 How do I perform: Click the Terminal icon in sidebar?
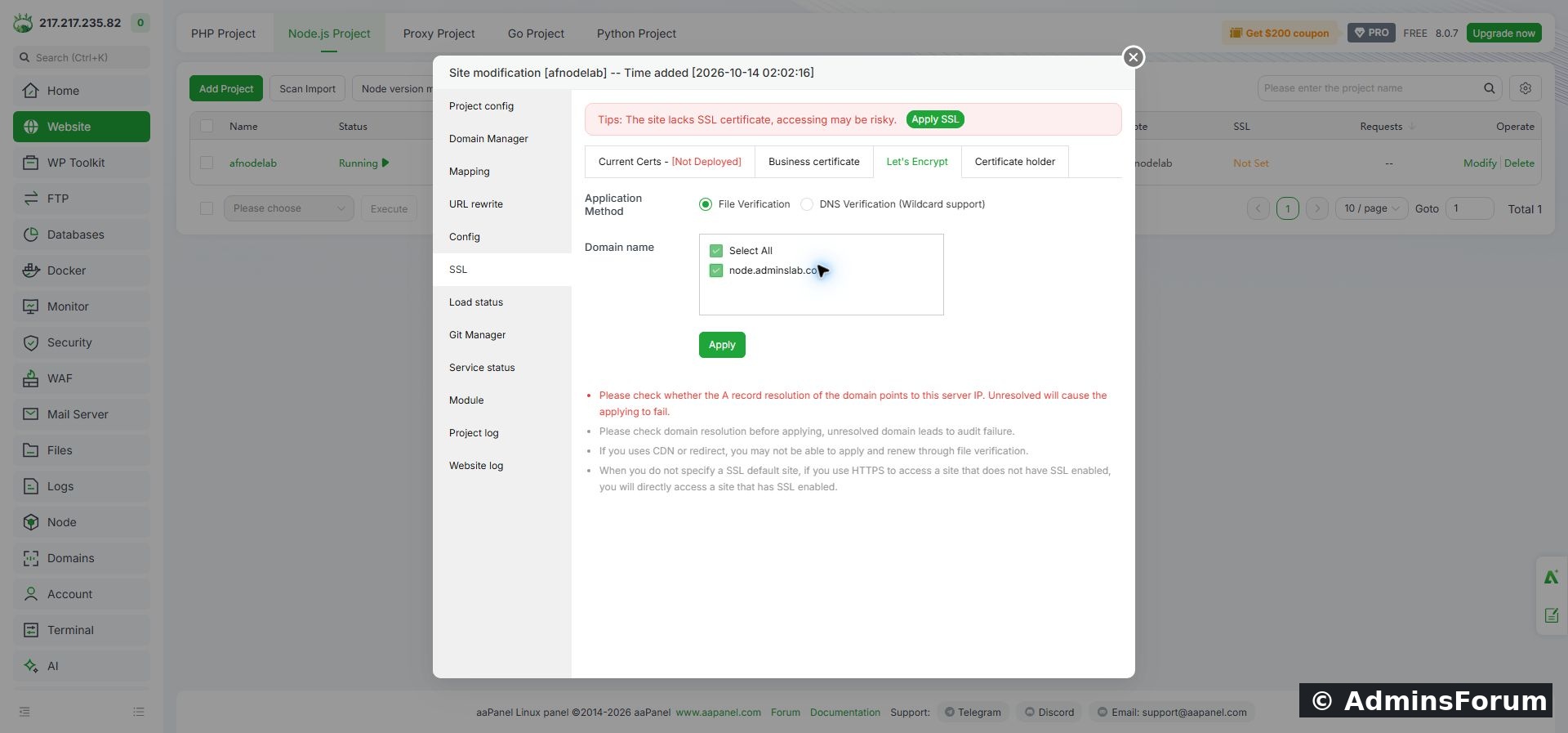31,630
